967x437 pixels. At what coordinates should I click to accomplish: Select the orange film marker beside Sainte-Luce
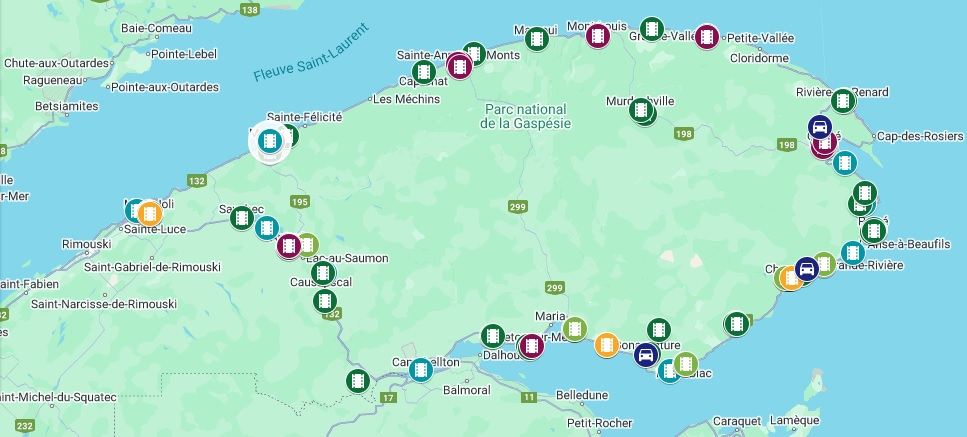click(149, 213)
